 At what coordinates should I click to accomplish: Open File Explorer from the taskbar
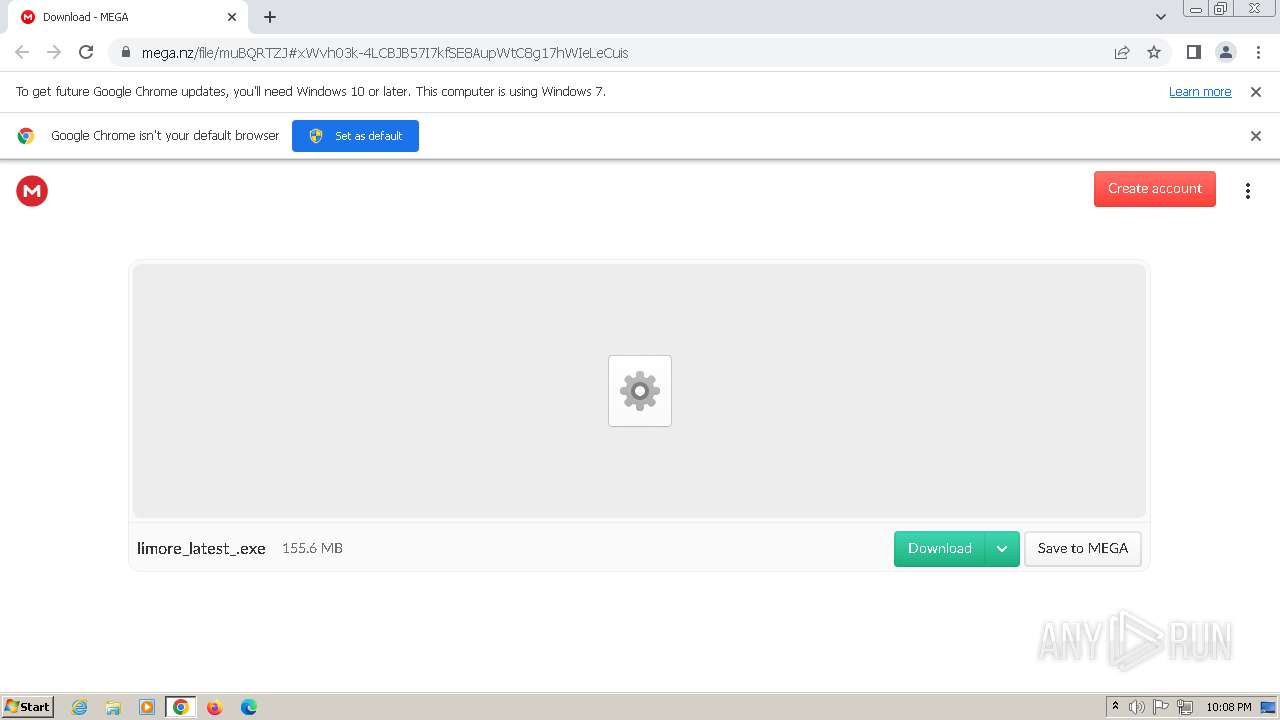pyautogui.click(x=113, y=707)
